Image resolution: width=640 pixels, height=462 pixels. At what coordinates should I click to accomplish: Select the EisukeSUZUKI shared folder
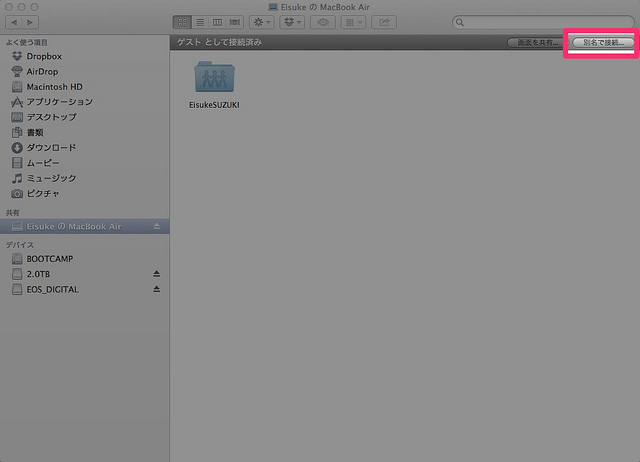pos(214,85)
